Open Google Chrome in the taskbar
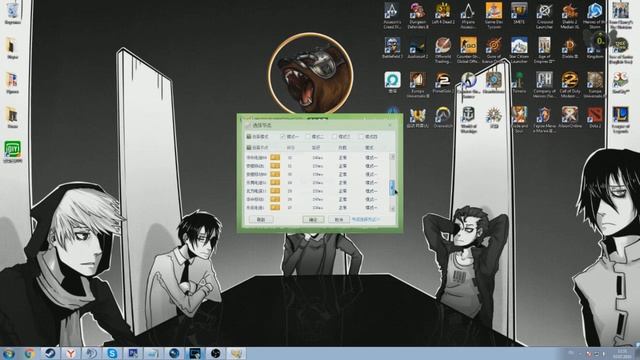Viewport: 640px width, 360px height. [x=29, y=353]
